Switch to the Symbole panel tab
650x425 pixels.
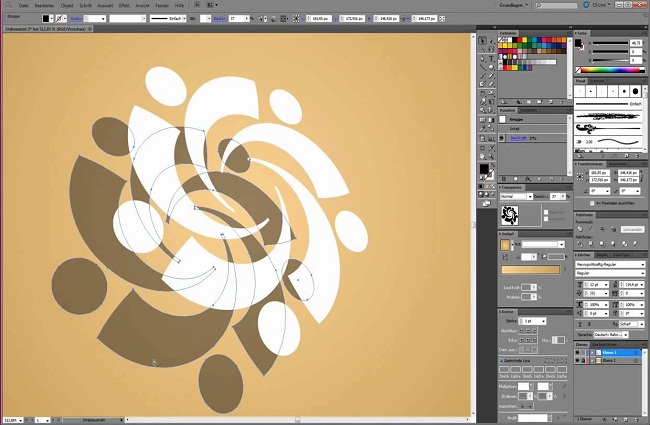point(597,81)
